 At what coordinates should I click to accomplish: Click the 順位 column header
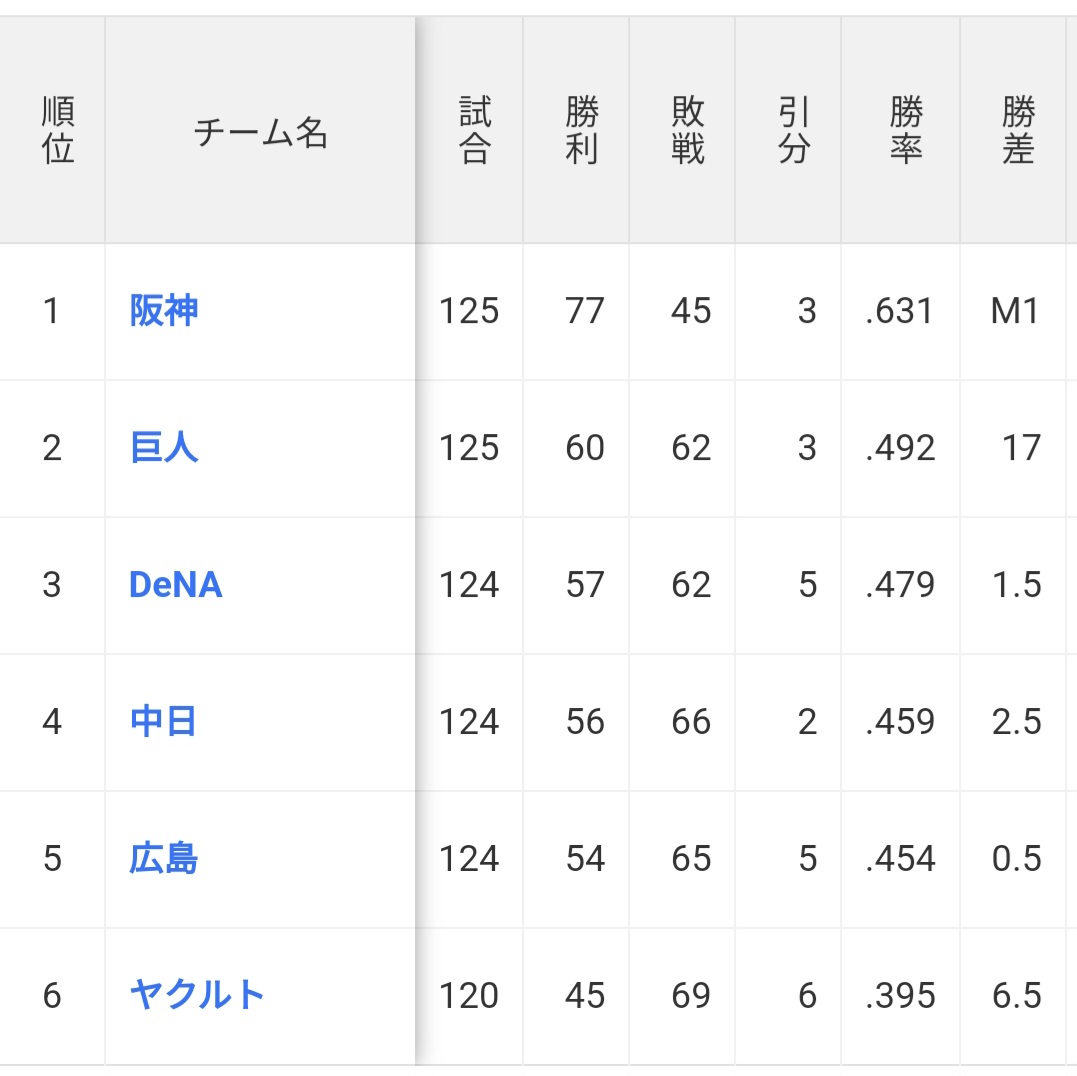pyautogui.click(x=58, y=131)
